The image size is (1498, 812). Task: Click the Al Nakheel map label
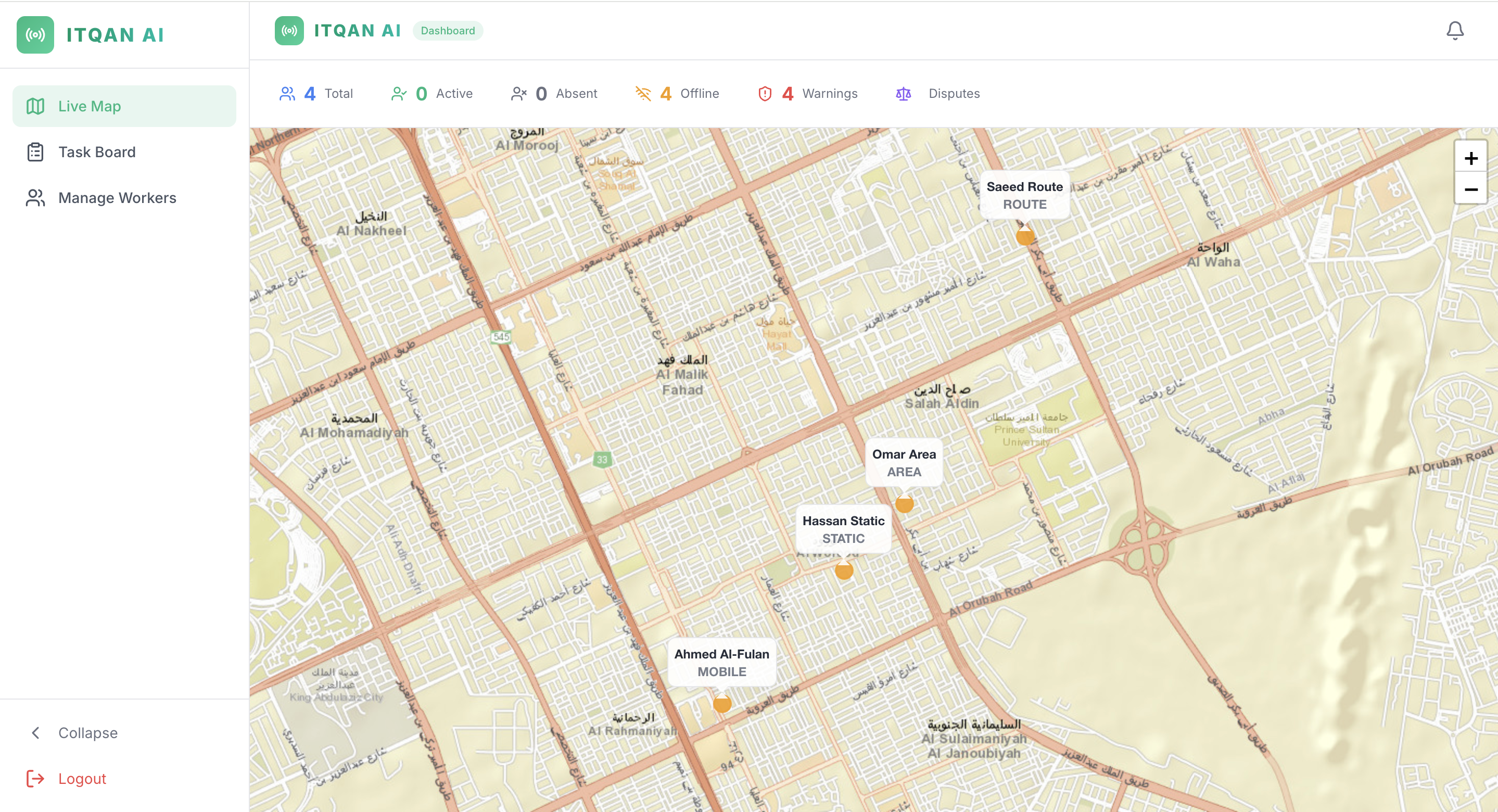372,224
